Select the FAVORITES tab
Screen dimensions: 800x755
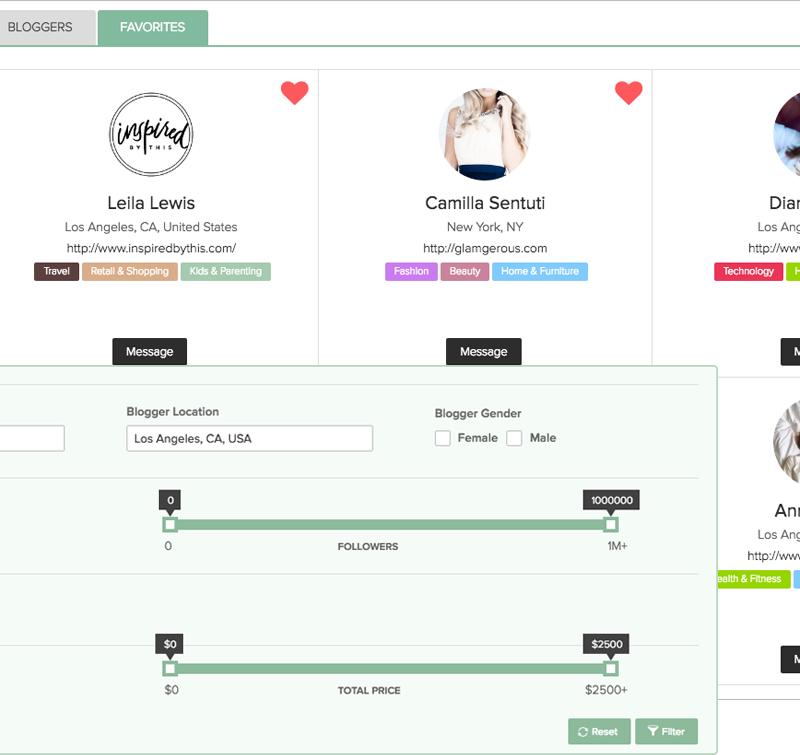coord(153,28)
